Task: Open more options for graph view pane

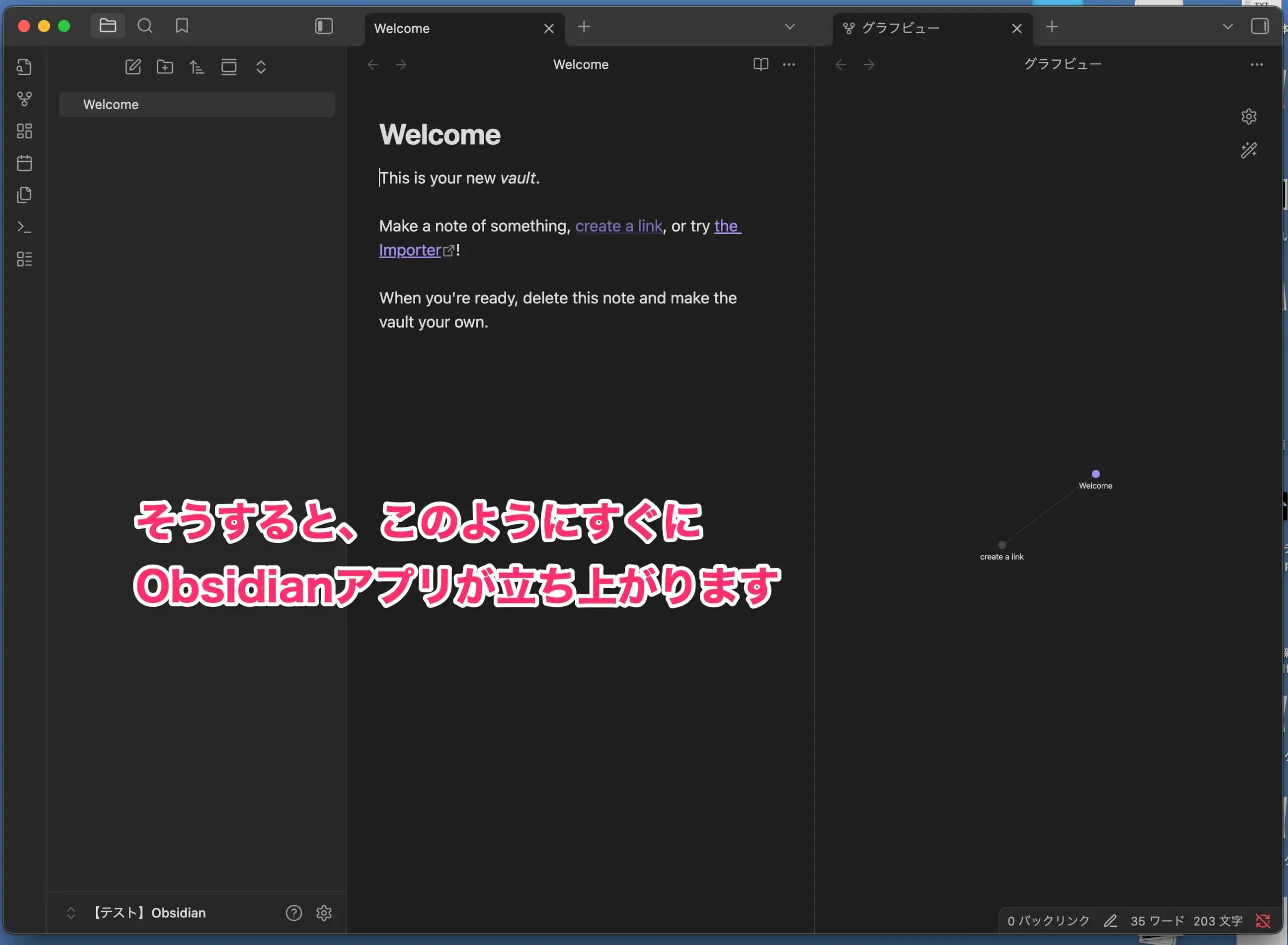Action: [1256, 64]
